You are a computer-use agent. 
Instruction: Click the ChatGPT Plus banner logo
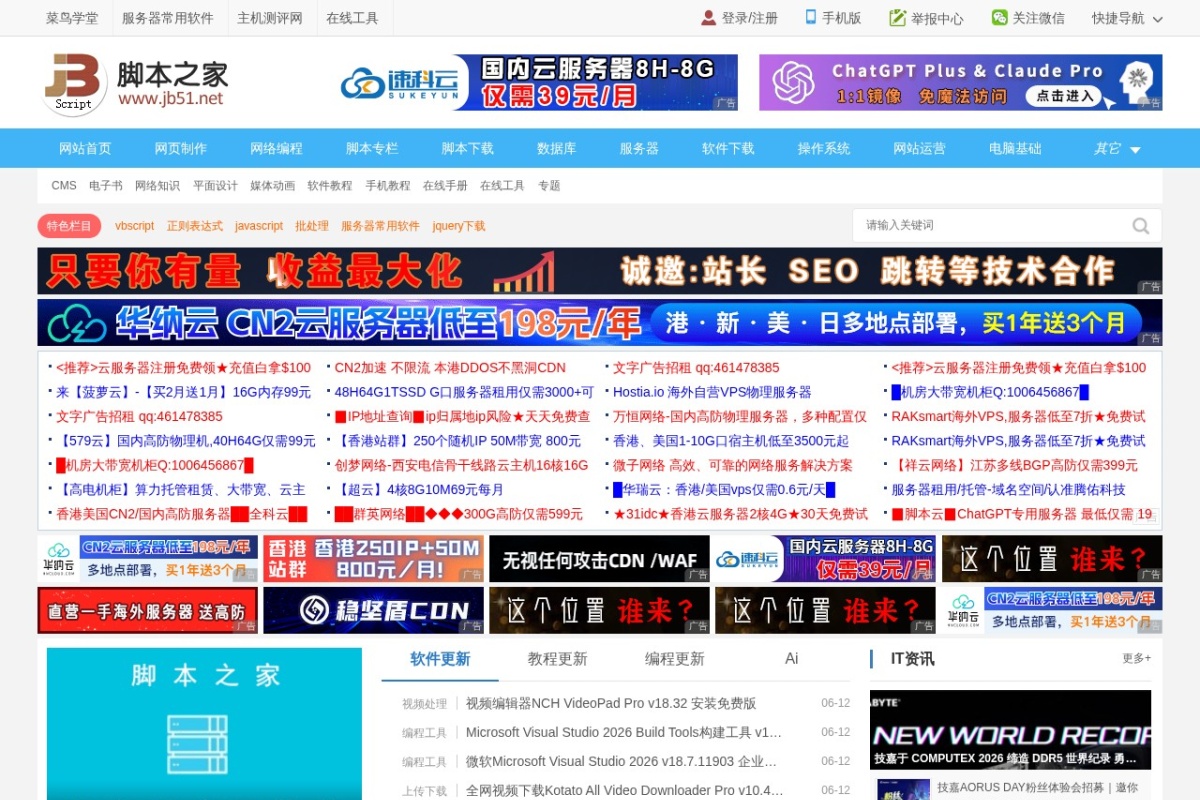click(794, 82)
